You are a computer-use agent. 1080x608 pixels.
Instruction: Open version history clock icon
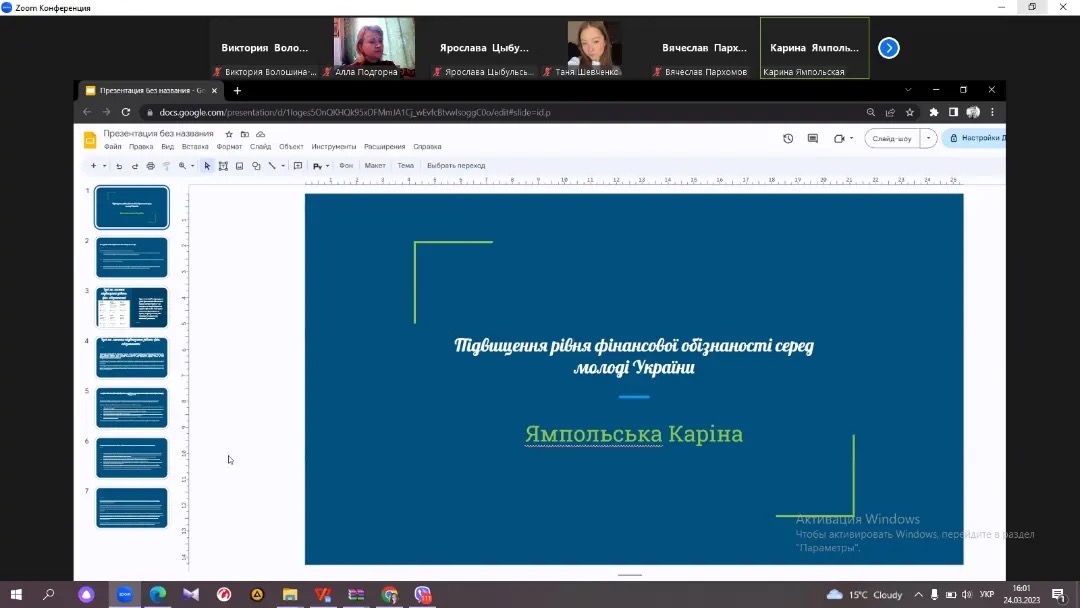tap(788, 139)
